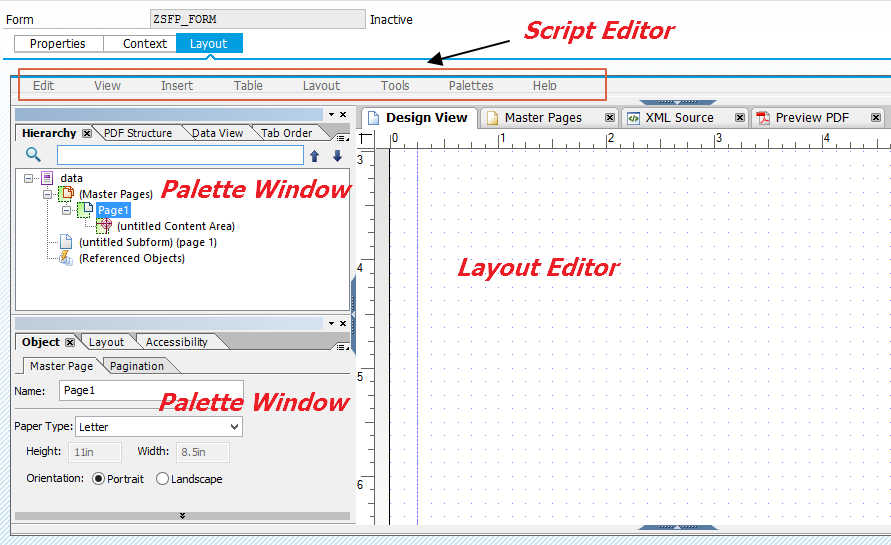Click the untitled Subform page icon

(66, 242)
